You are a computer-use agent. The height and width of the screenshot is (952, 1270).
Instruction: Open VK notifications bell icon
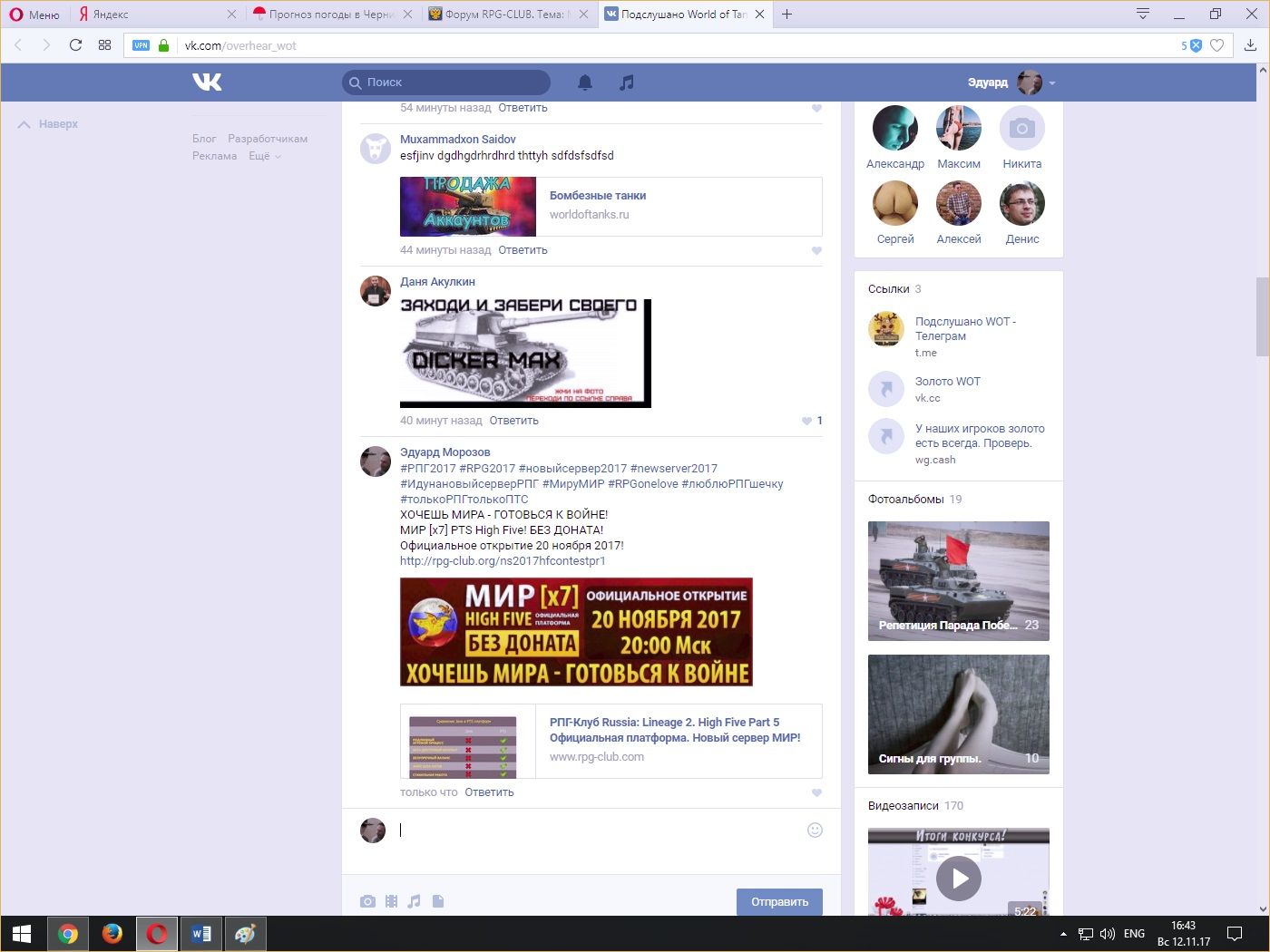[x=585, y=83]
